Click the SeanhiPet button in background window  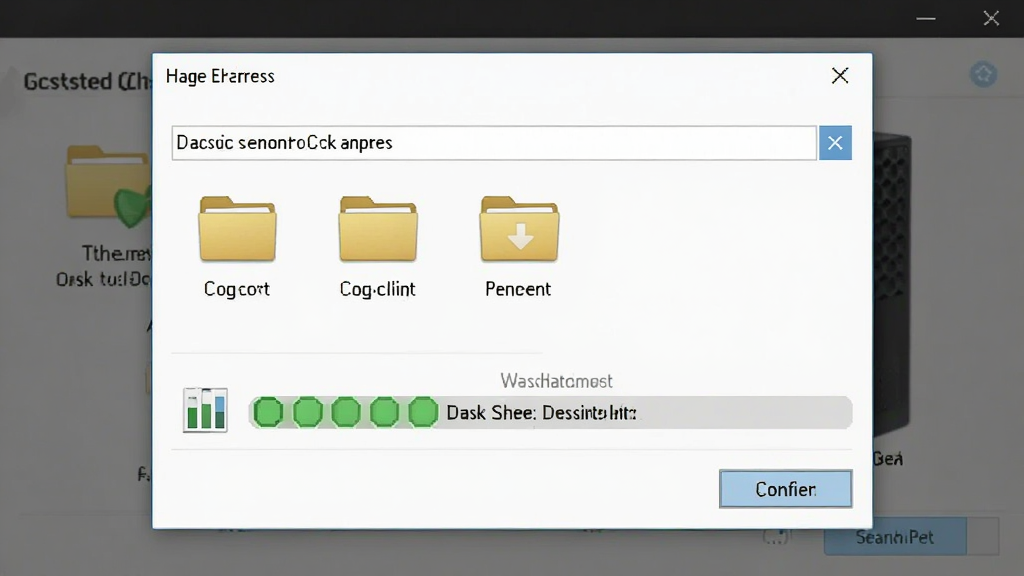point(895,537)
